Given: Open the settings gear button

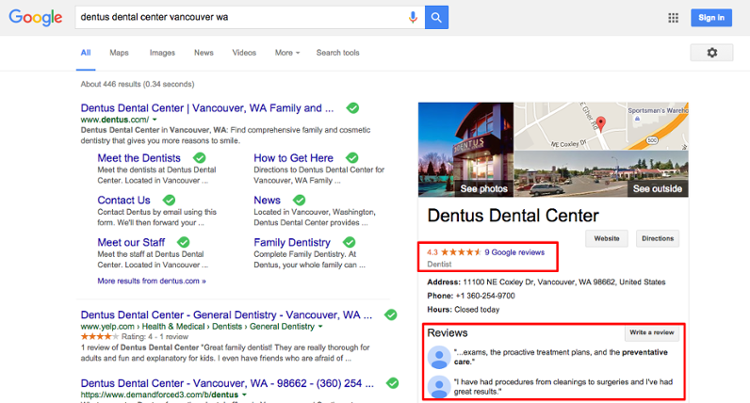Looking at the screenshot, I should 712,53.
